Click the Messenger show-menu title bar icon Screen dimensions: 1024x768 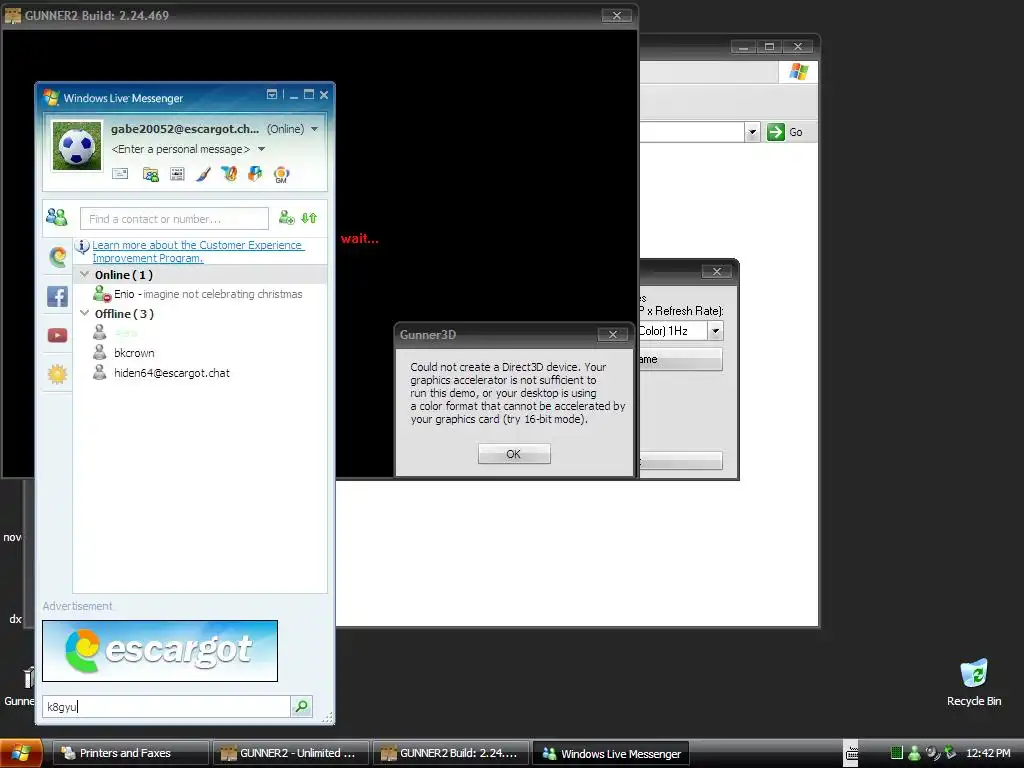272,95
